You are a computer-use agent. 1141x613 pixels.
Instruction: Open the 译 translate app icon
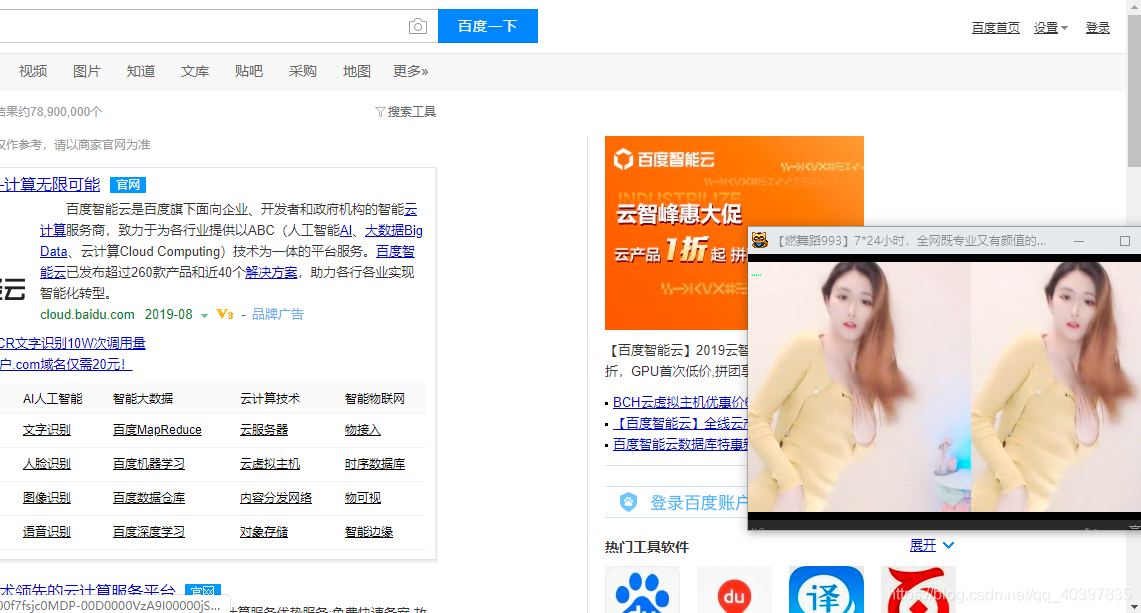(826, 590)
